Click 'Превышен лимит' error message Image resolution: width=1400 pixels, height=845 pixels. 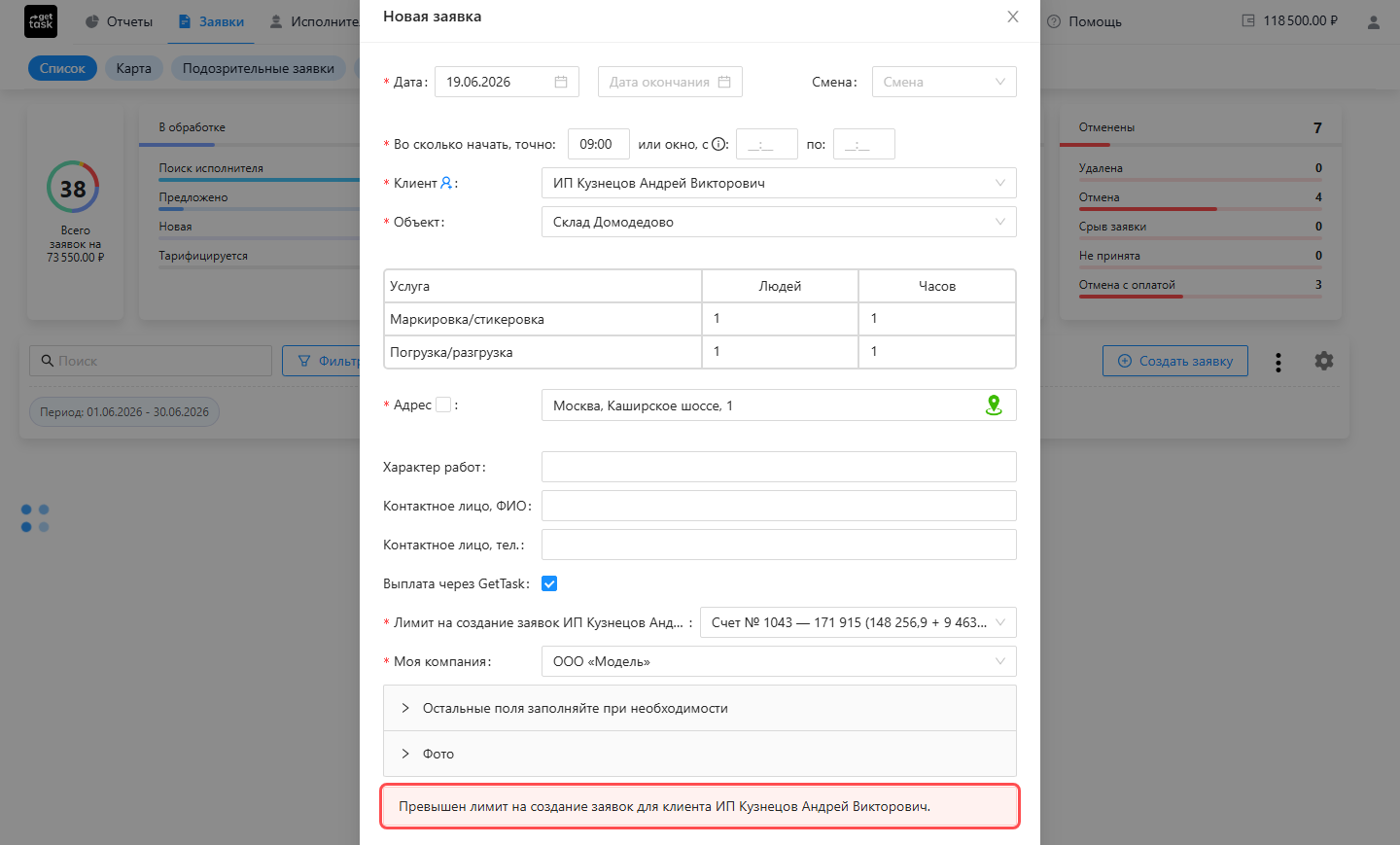pos(700,806)
